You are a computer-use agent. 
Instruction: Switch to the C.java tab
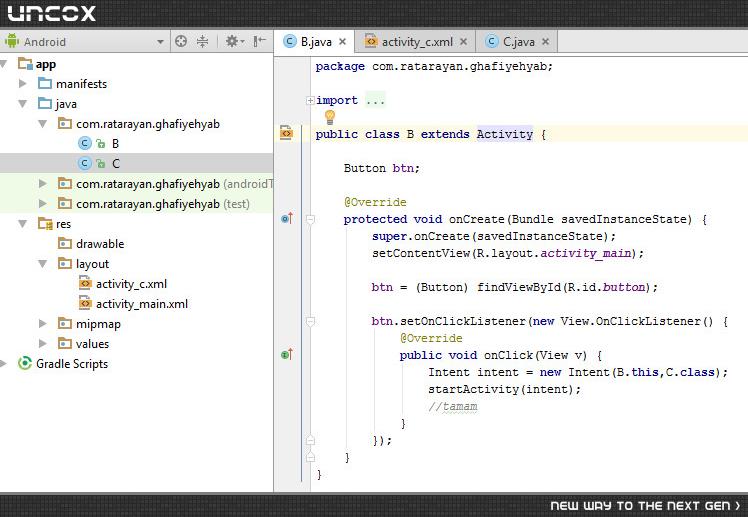click(x=519, y=41)
